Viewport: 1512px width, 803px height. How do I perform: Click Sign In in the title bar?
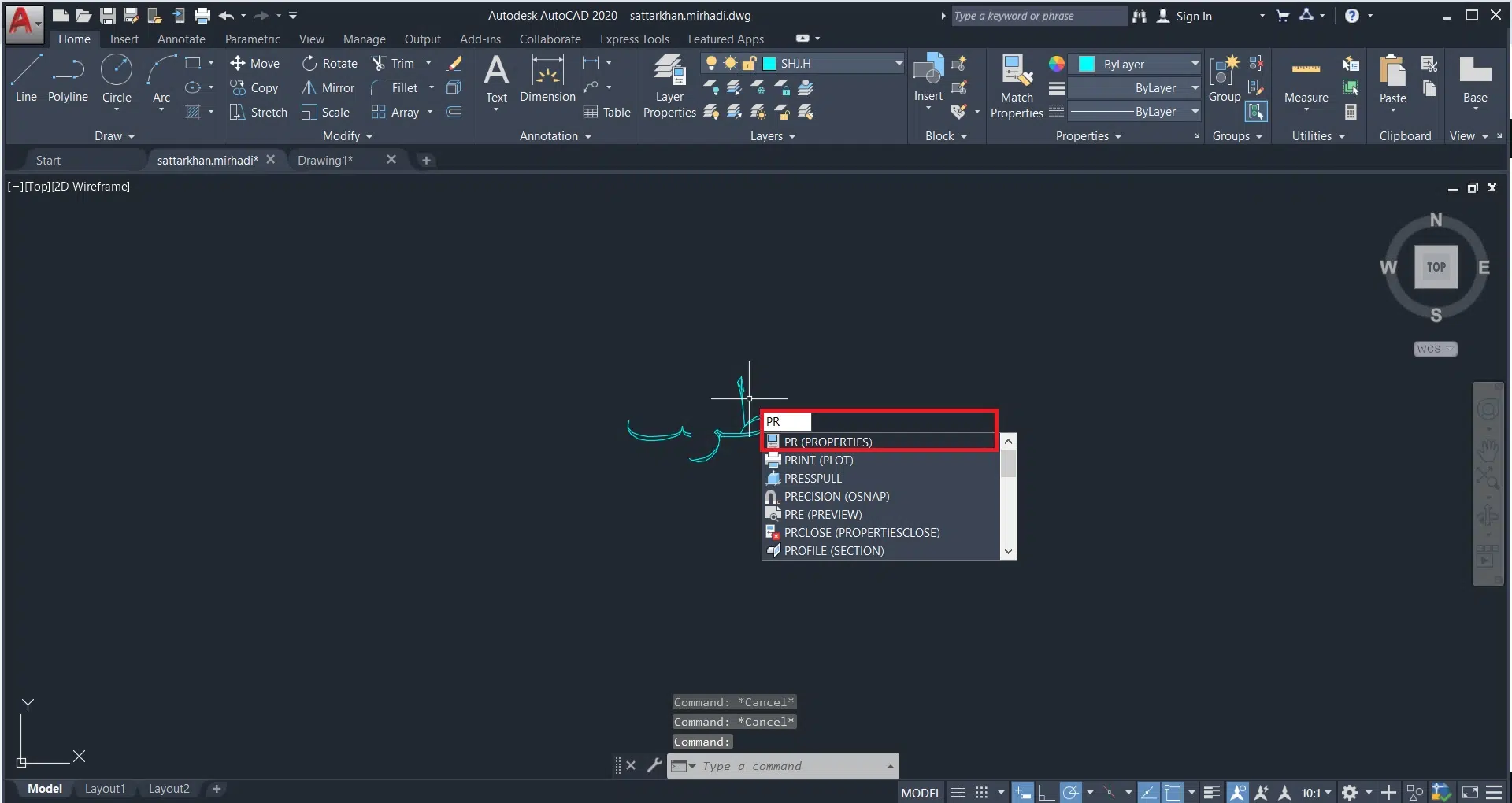[1193, 17]
